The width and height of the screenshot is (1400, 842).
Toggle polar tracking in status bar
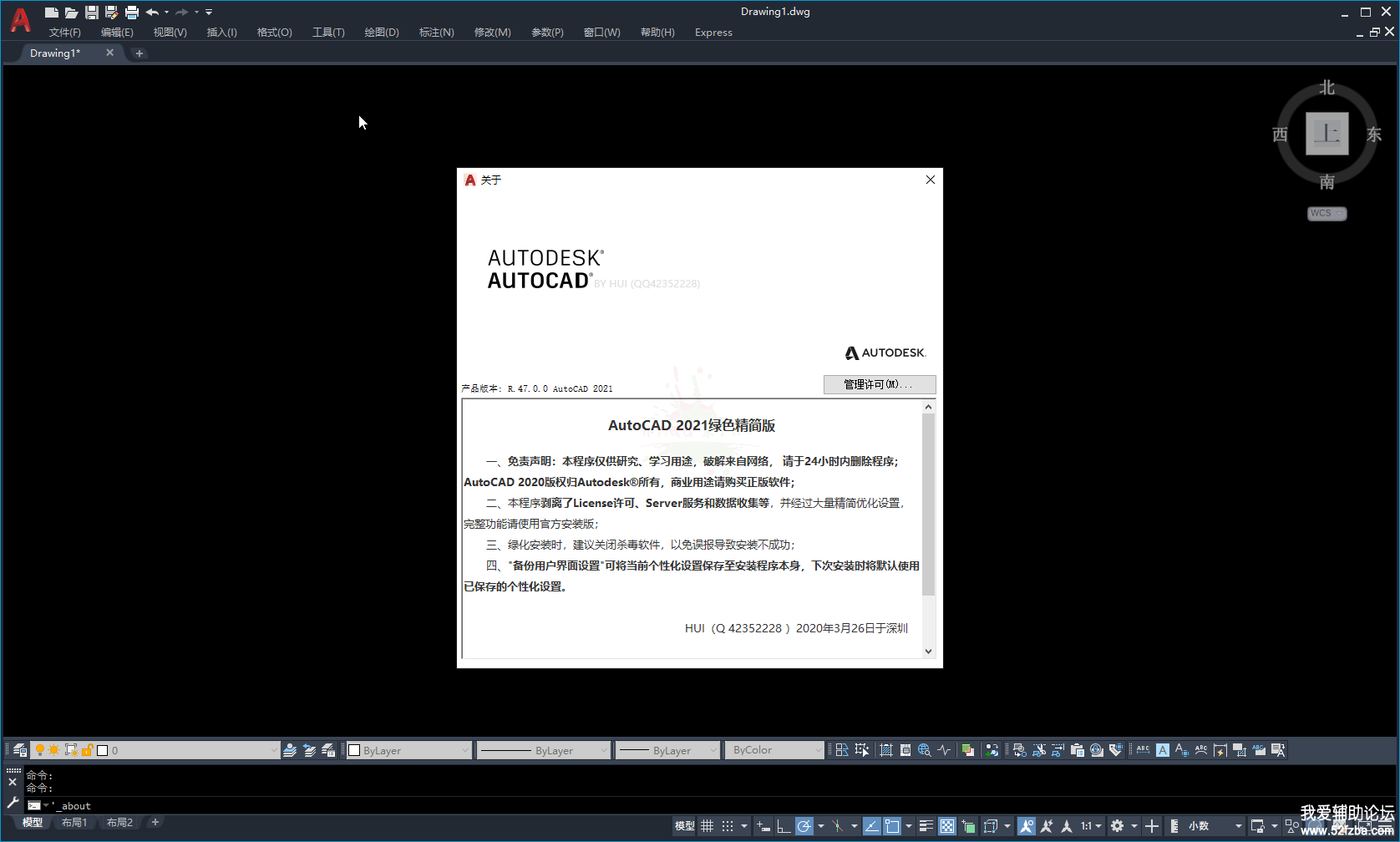[x=804, y=826]
